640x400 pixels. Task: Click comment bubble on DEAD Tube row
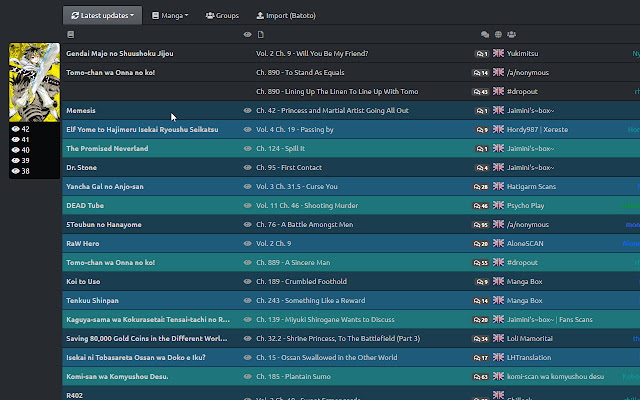click(482, 205)
